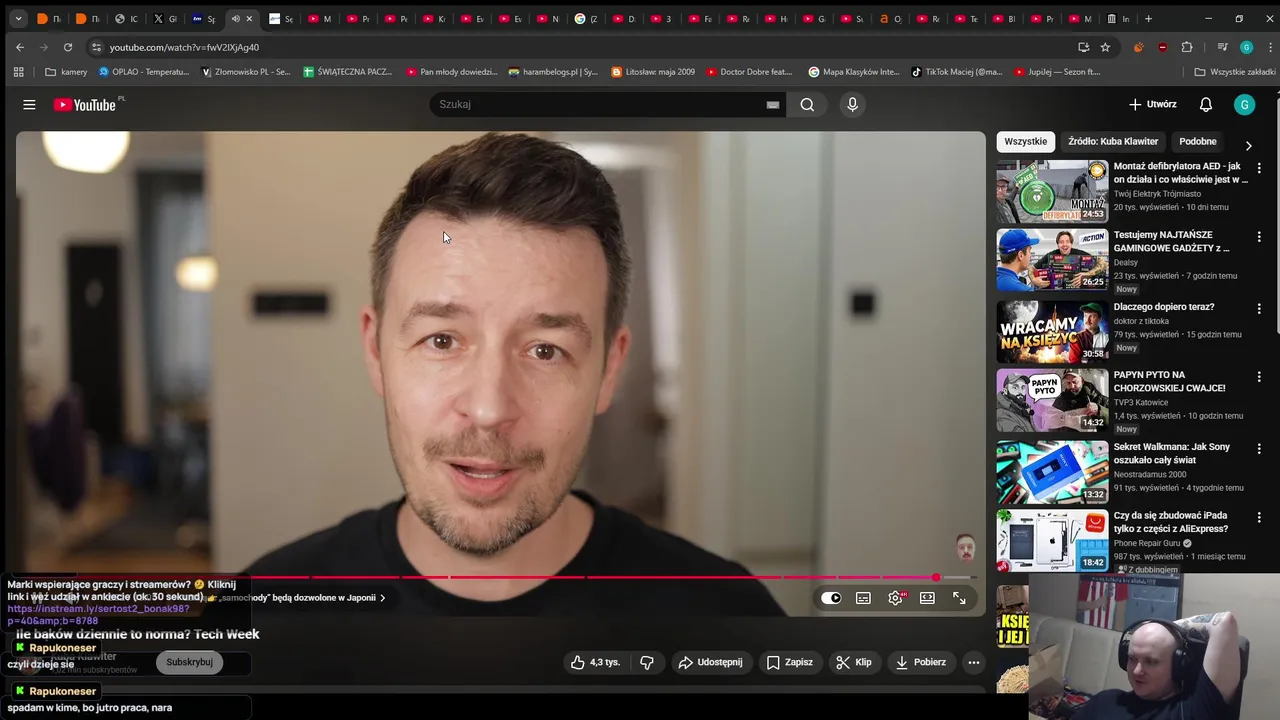
Task: Open the Dealsy gaming gadgets thumbnail
Action: pos(1052,260)
